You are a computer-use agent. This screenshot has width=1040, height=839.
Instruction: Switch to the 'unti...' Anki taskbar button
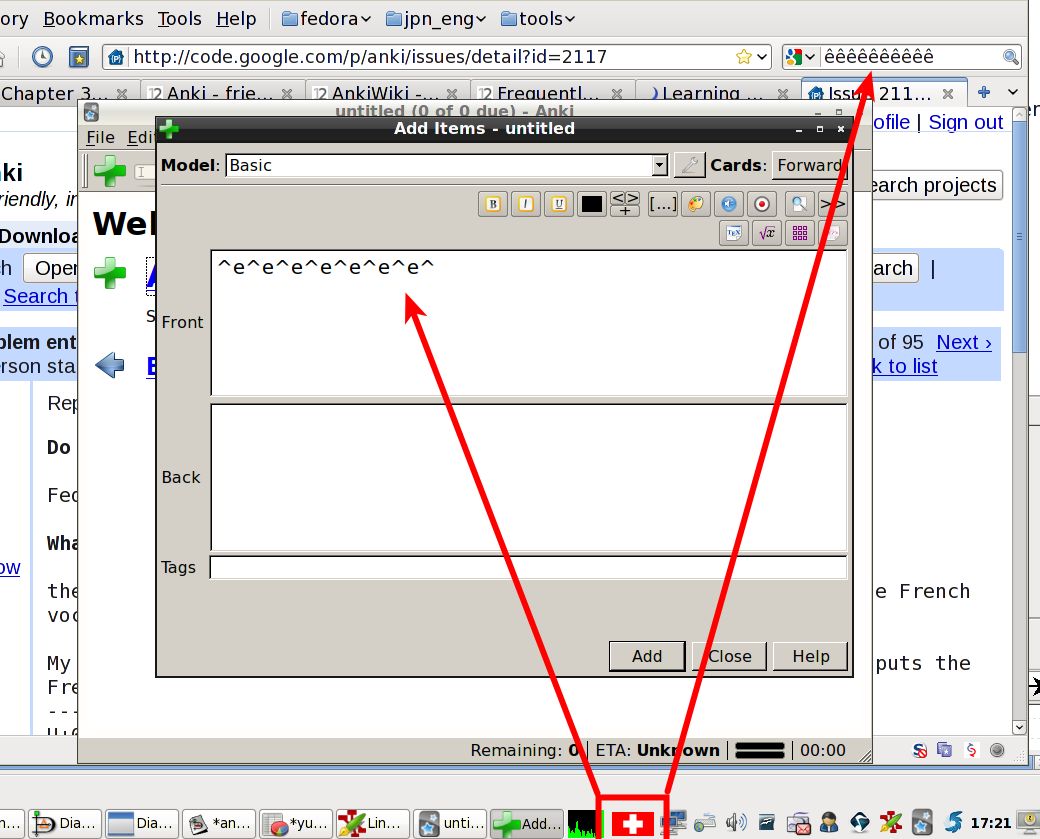pos(450,824)
